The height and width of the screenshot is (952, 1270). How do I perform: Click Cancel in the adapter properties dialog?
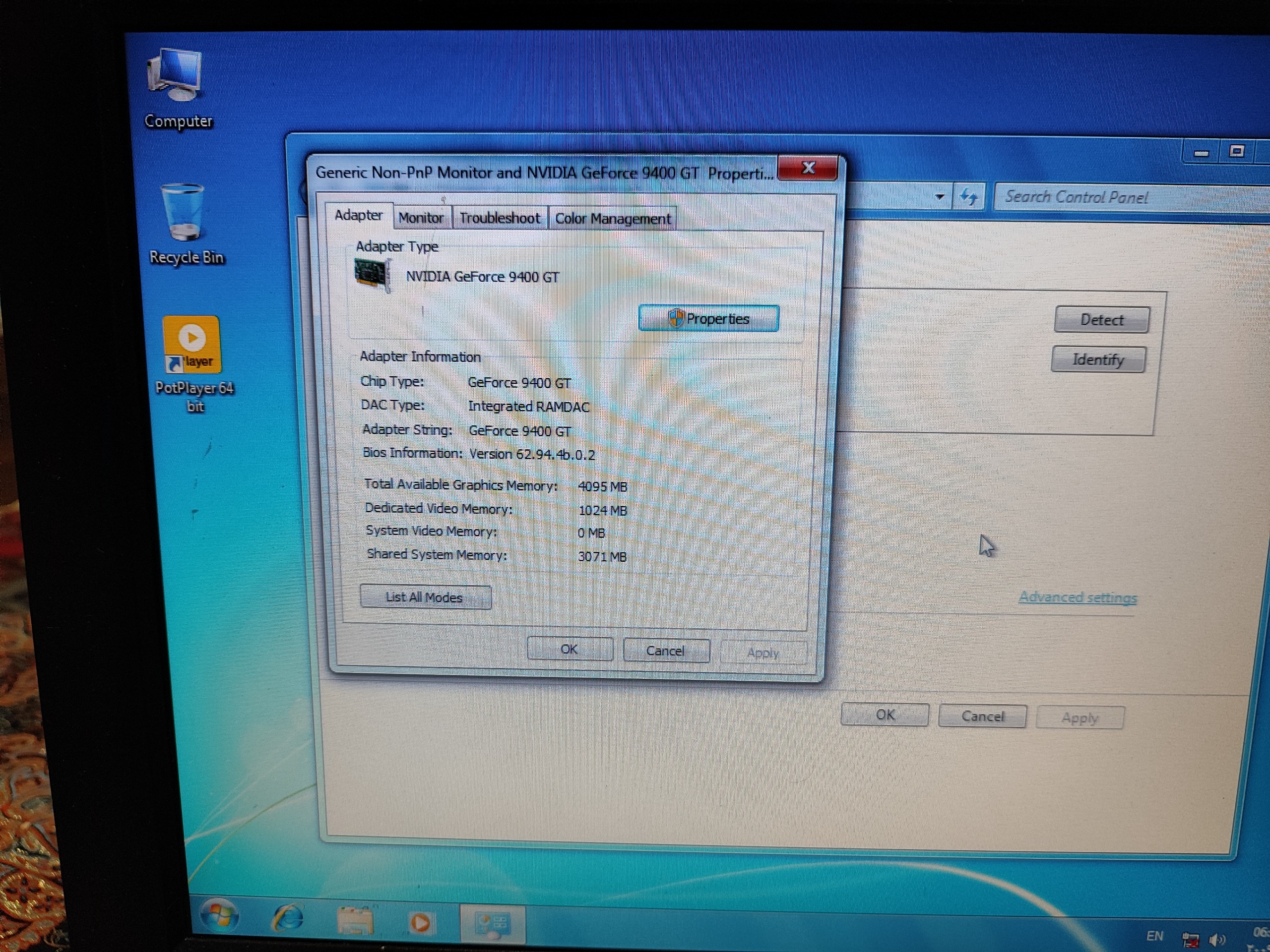[666, 651]
